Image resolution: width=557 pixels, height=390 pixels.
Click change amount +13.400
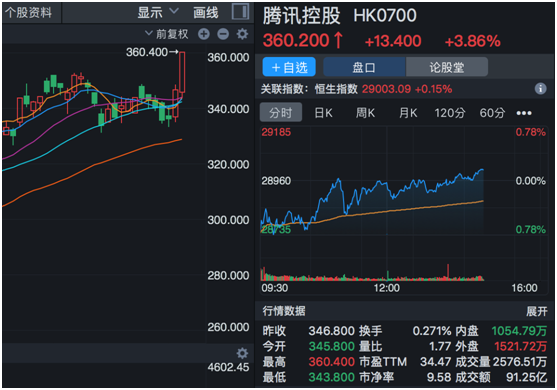point(393,41)
